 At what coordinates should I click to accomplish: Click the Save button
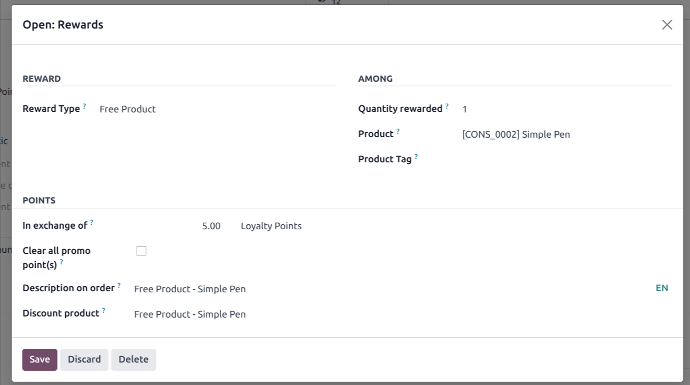40,359
